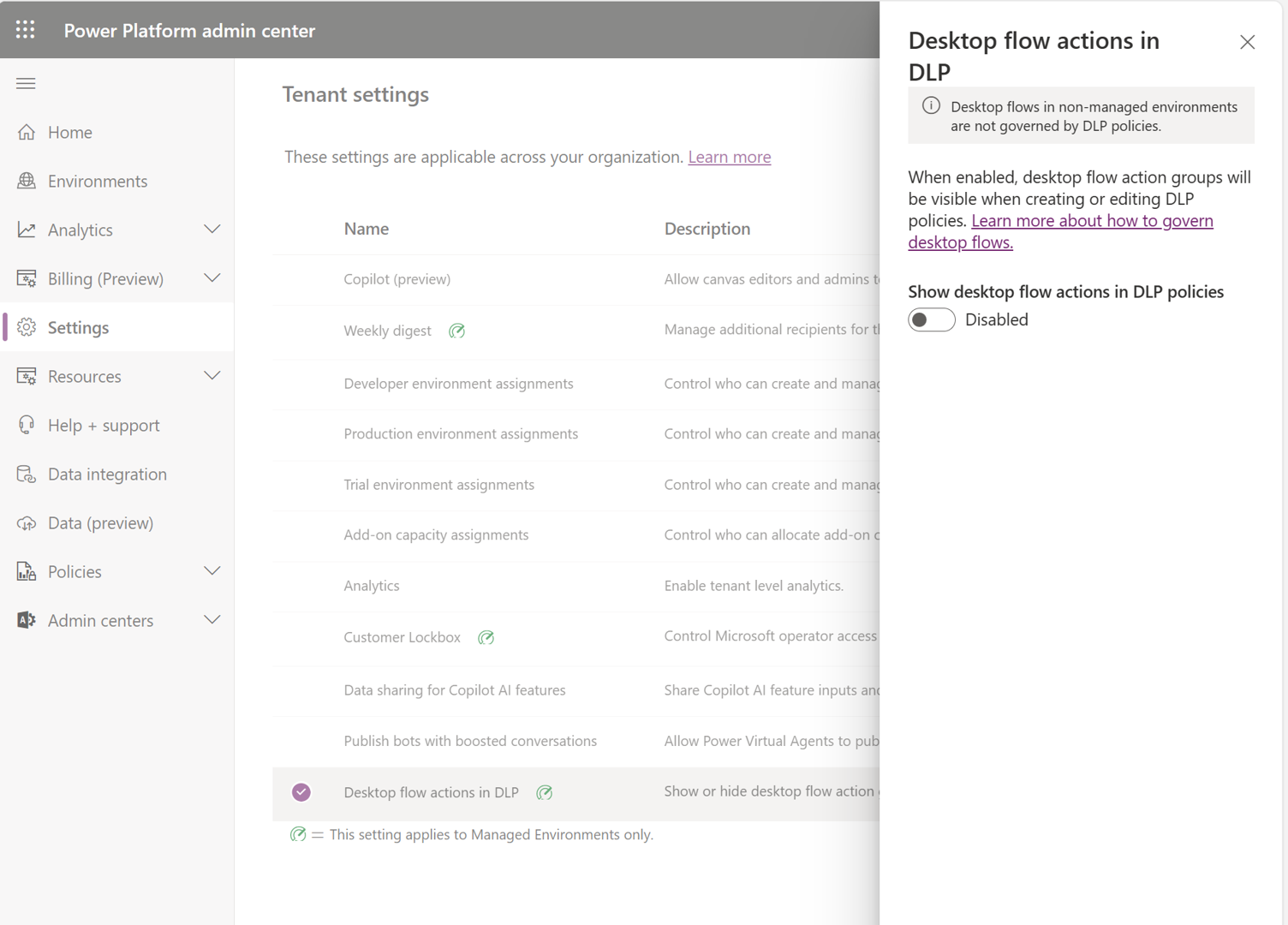The width and height of the screenshot is (1288, 925).
Task: Close the Desktop flow actions panel
Action: [1247, 41]
